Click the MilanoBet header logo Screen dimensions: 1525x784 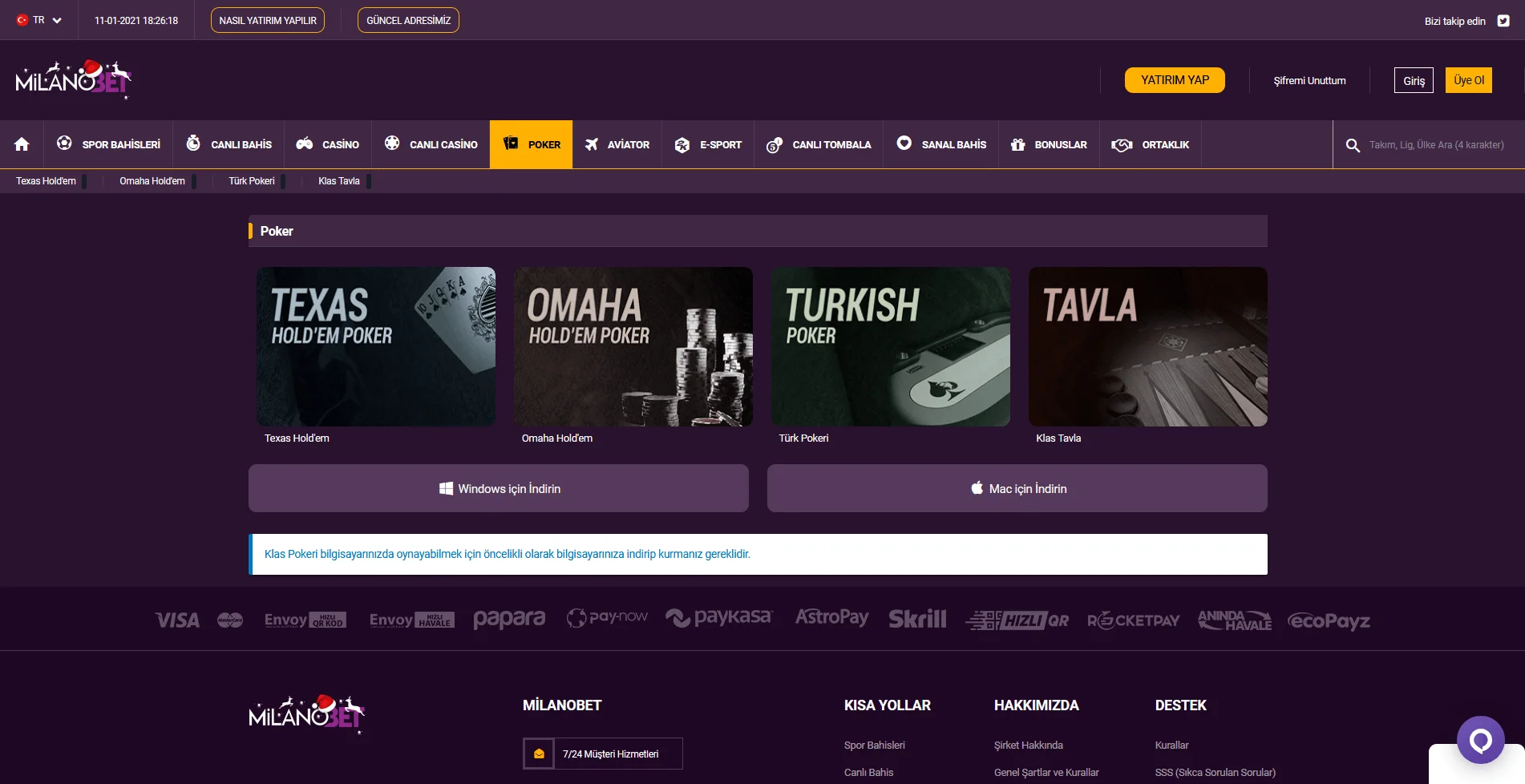pyautogui.click(x=74, y=79)
